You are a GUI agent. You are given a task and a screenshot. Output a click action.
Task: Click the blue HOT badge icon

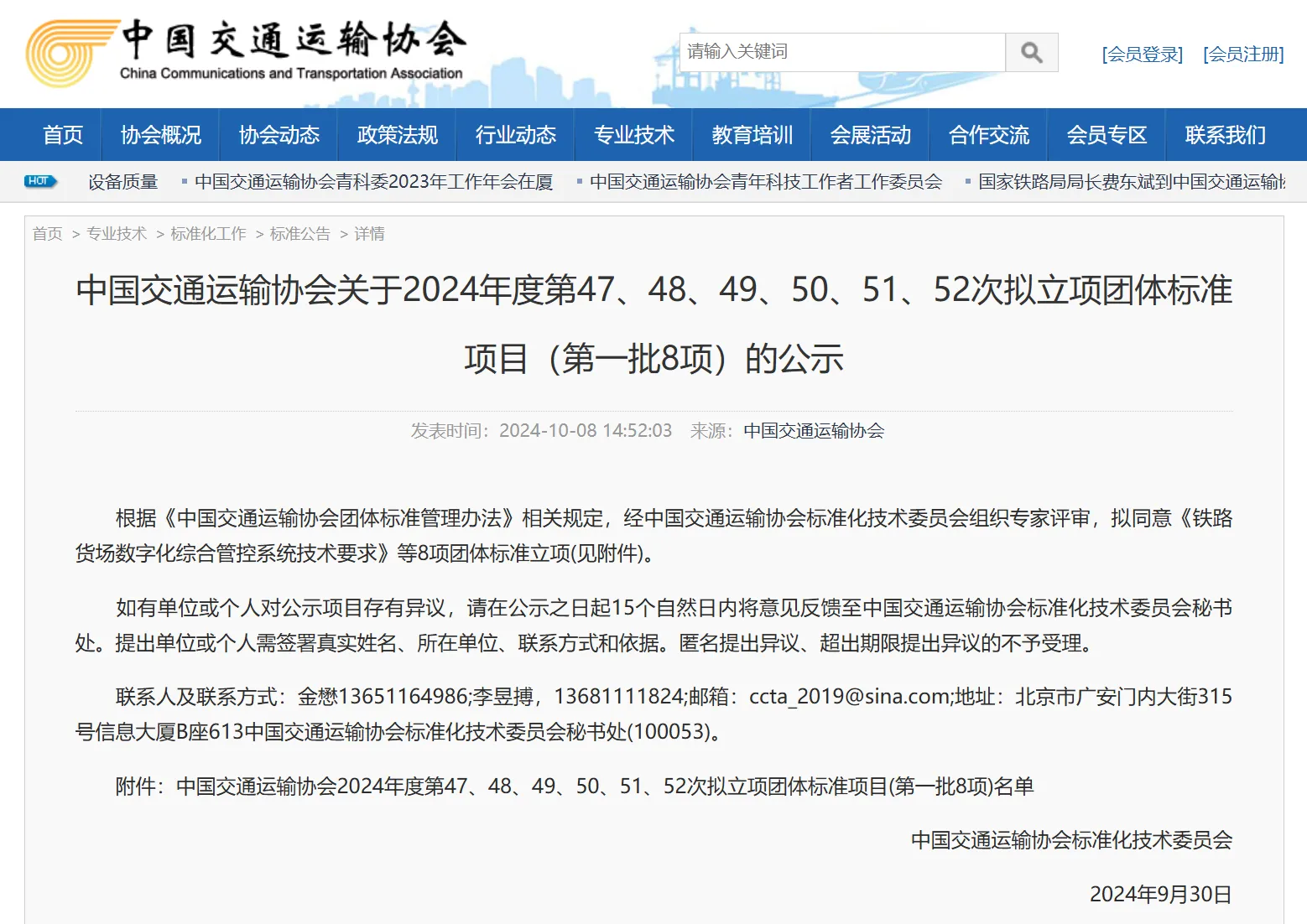[40, 181]
